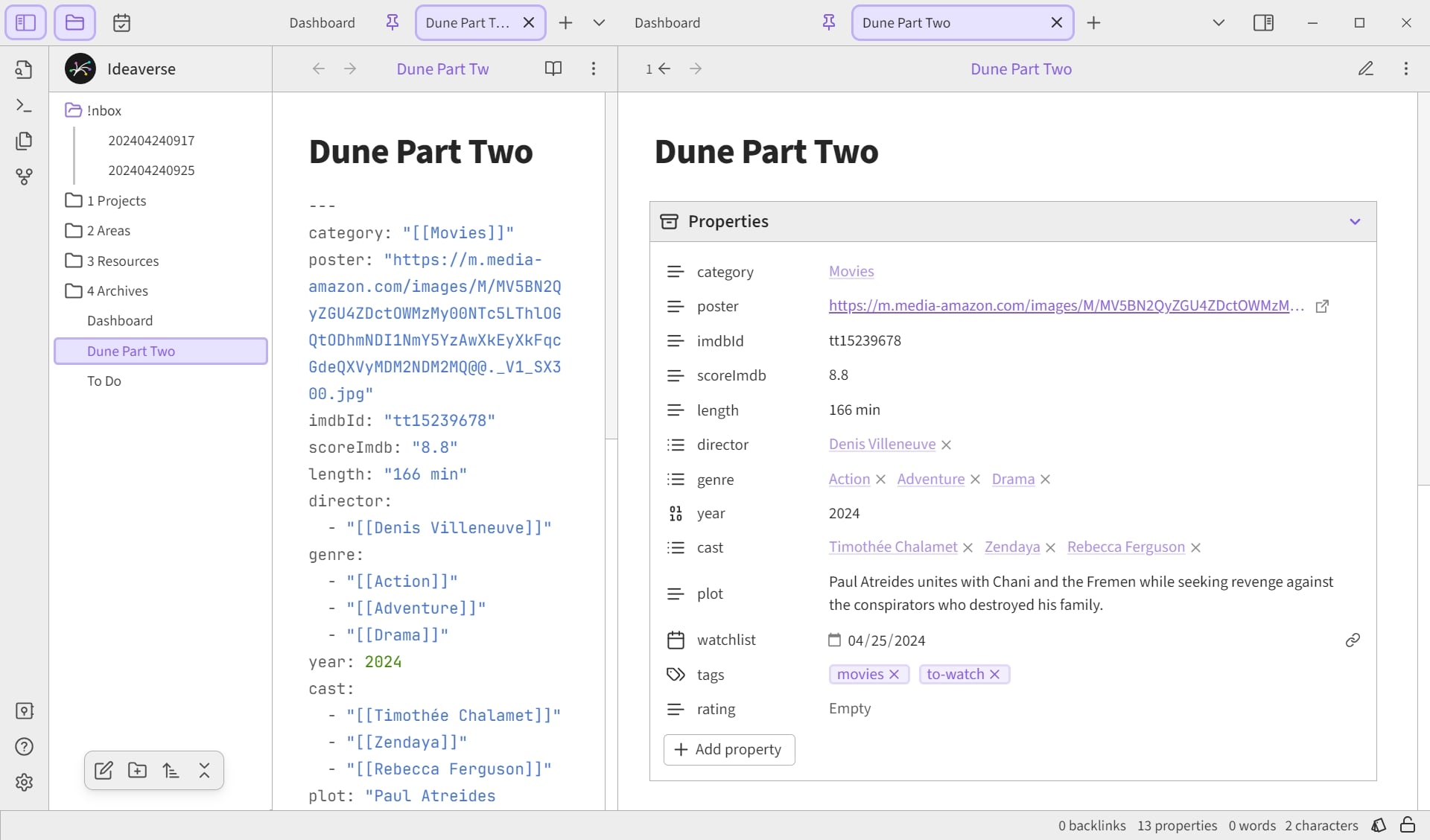Create a new folder in explorer toolbar

point(137,771)
